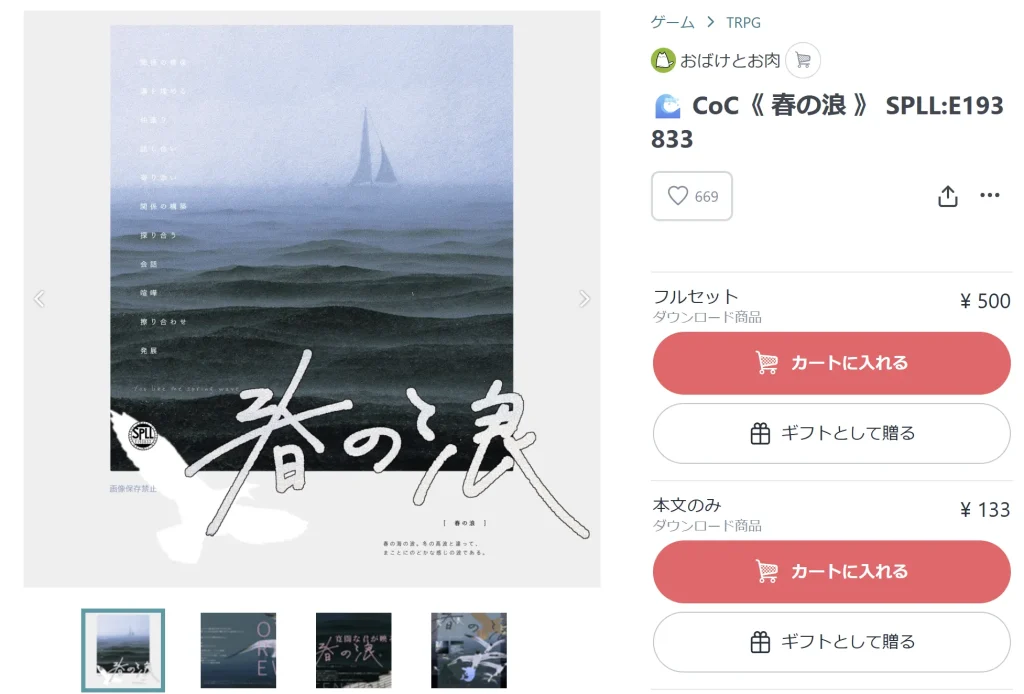Go to the ゲーム category breadcrumb
The image size is (1024, 694).
pos(673,22)
